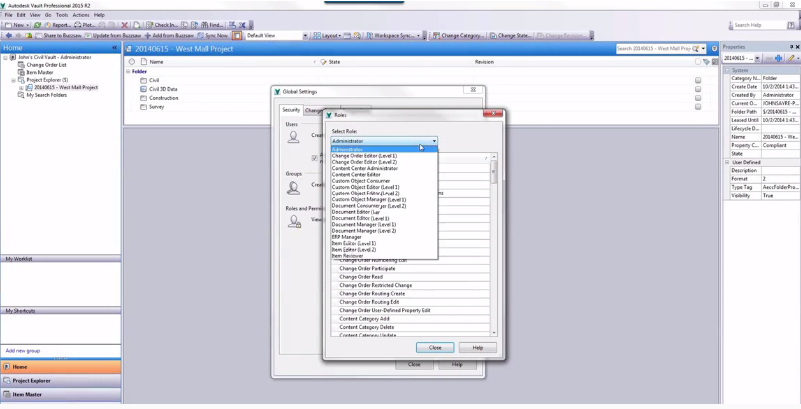Click the Check In toolbar button
Image resolution: width=801 pixels, height=409 pixels.
coord(162,25)
